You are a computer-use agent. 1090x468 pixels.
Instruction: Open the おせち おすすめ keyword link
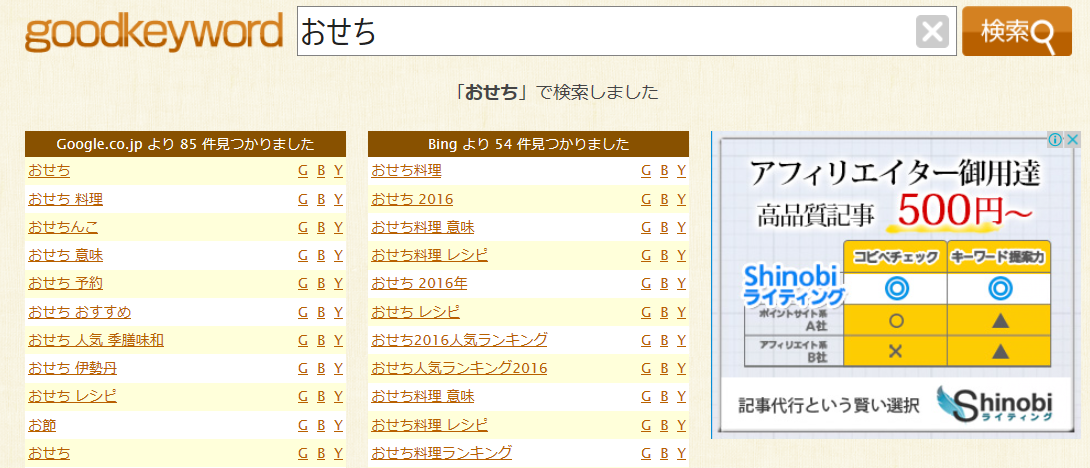79,311
